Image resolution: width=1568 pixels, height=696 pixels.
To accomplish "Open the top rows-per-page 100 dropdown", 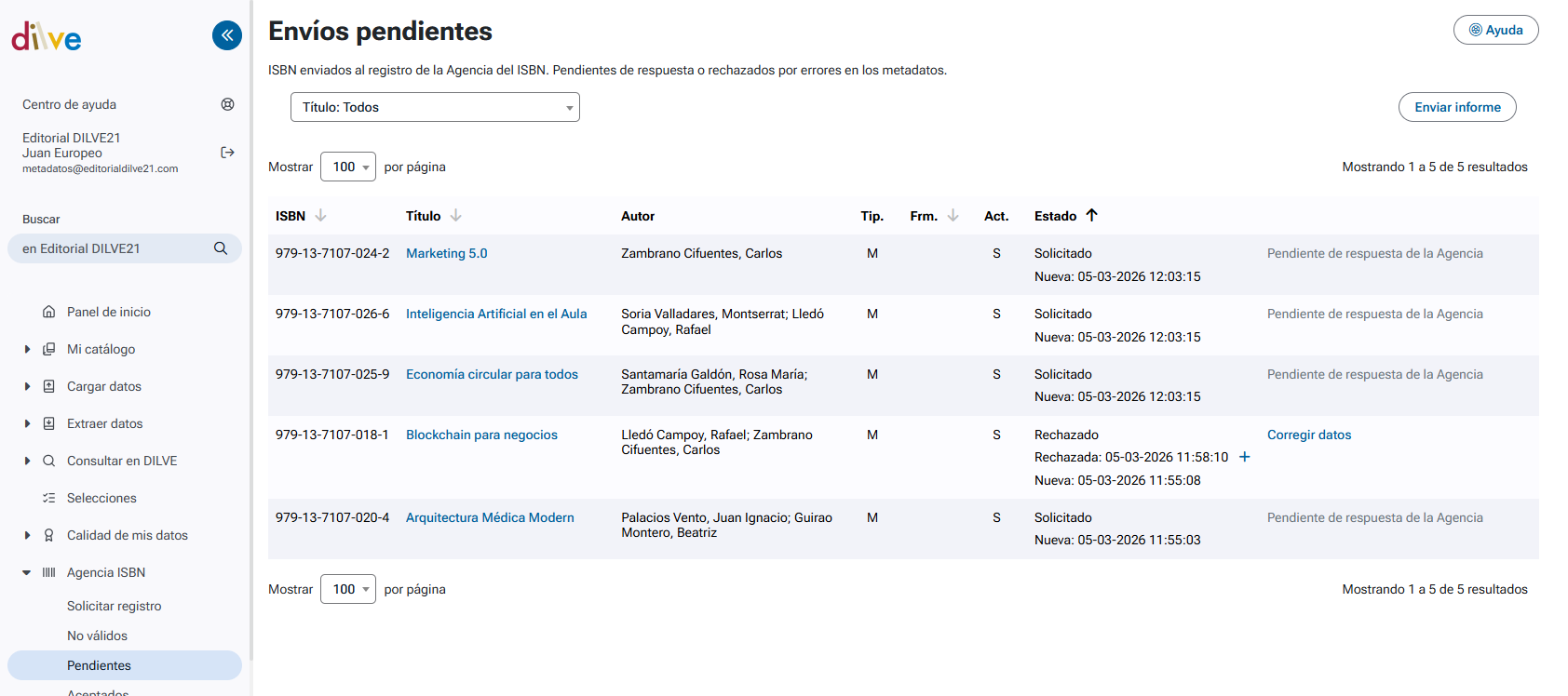I will (x=348, y=167).
